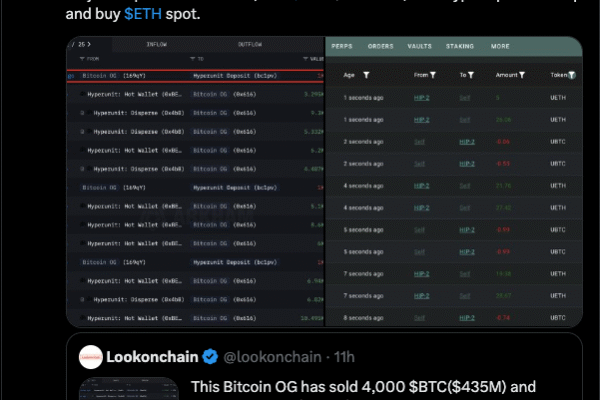Open the quoted post's image thumbnail
Screen dimensions: 600x400
click(x=128, y=389)
